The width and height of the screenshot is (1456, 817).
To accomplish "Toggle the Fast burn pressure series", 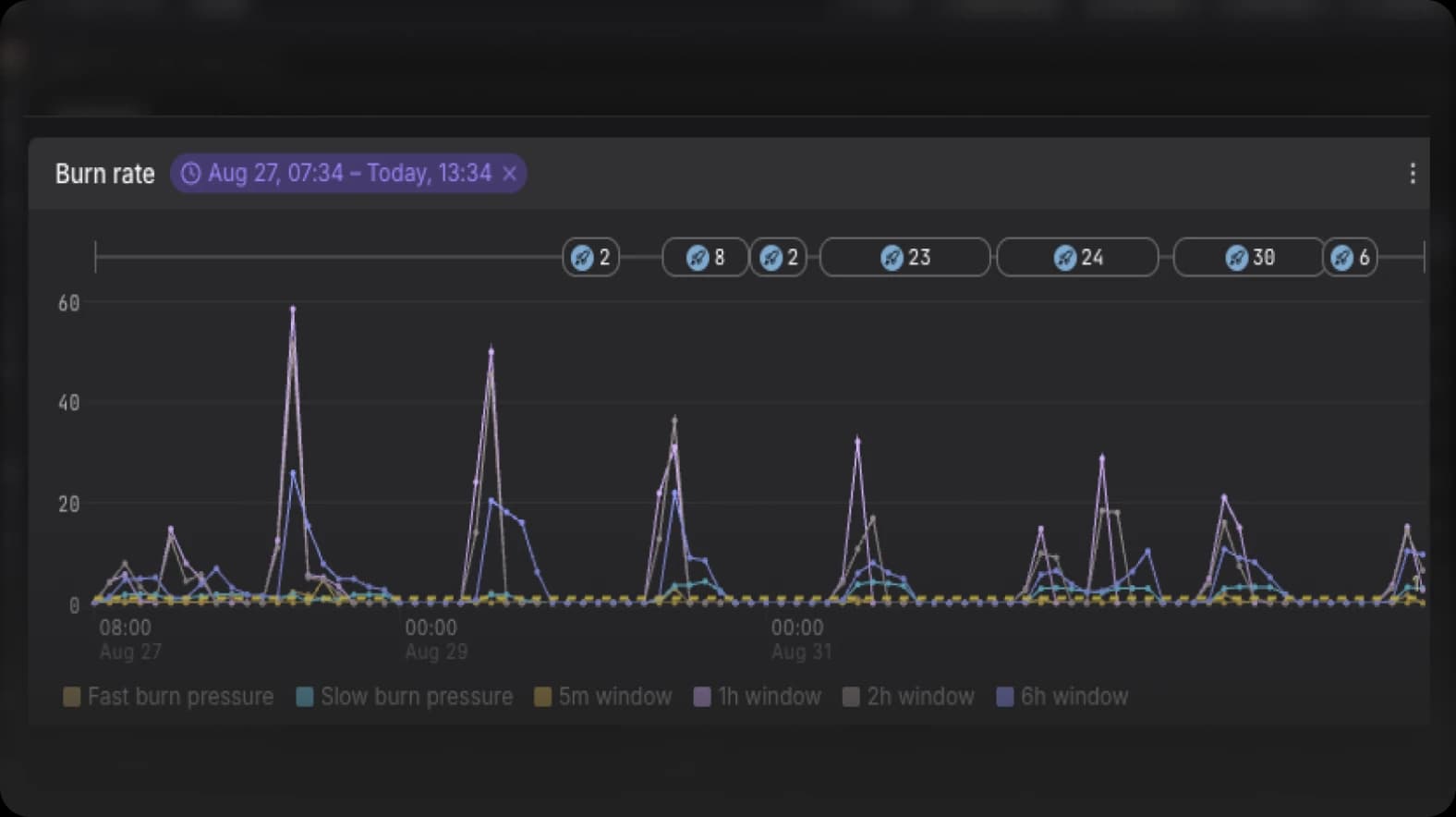I will 168,697.
